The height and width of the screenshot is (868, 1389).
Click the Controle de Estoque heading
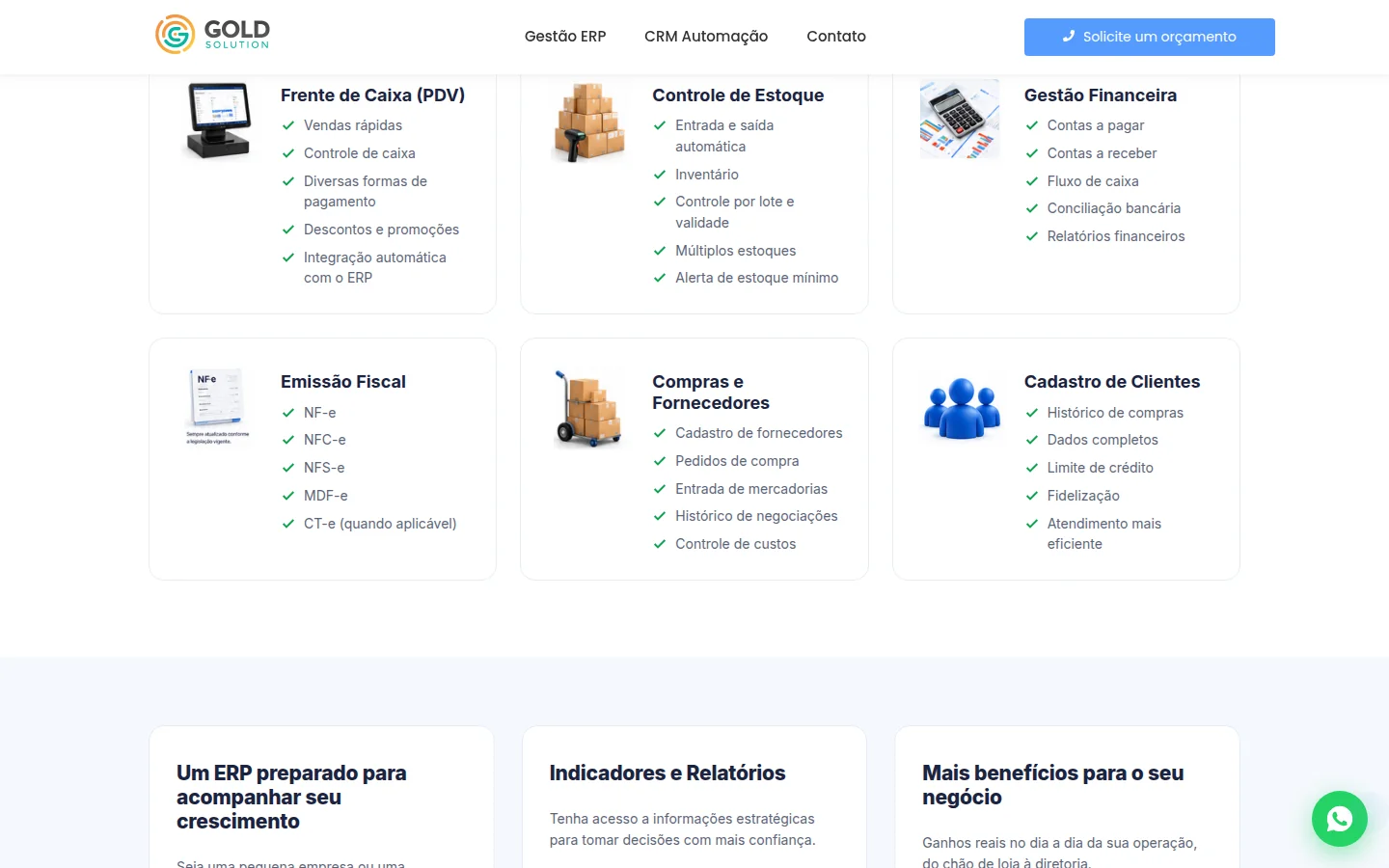click(738, 95)
